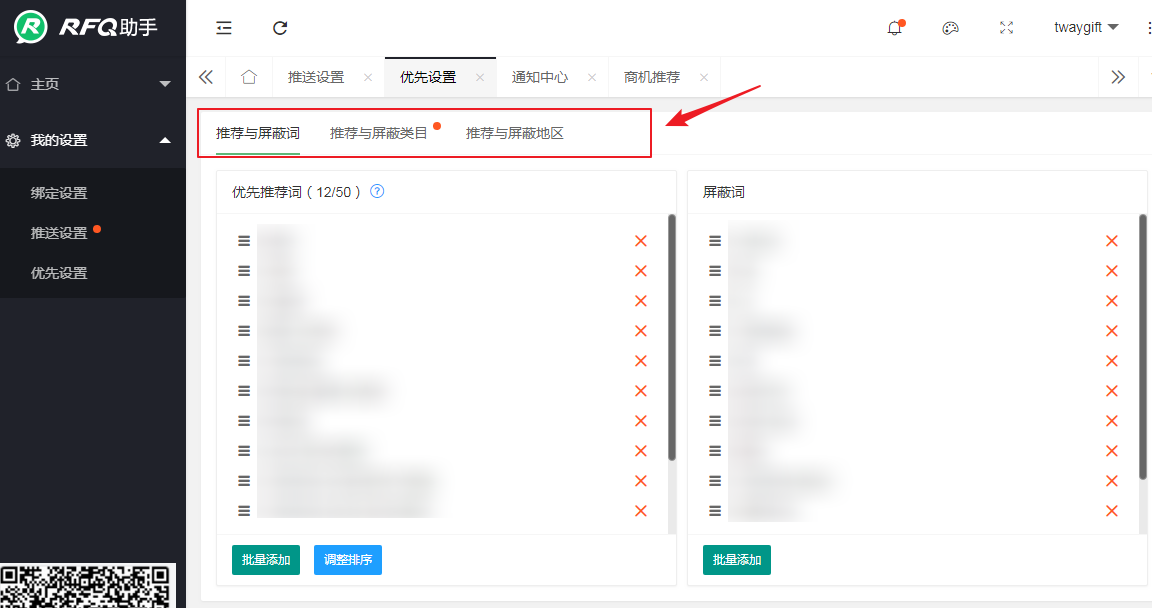This screenshot has height=608, width=1152.
Task: Collapse the 我的设置 sidebar section
Action: click(x=92, y=140)
